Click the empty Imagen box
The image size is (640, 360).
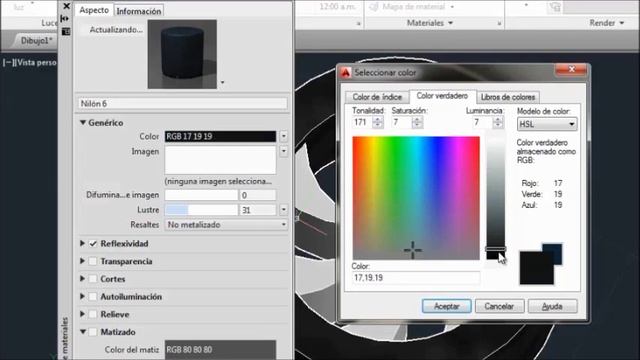pos(220,160)
